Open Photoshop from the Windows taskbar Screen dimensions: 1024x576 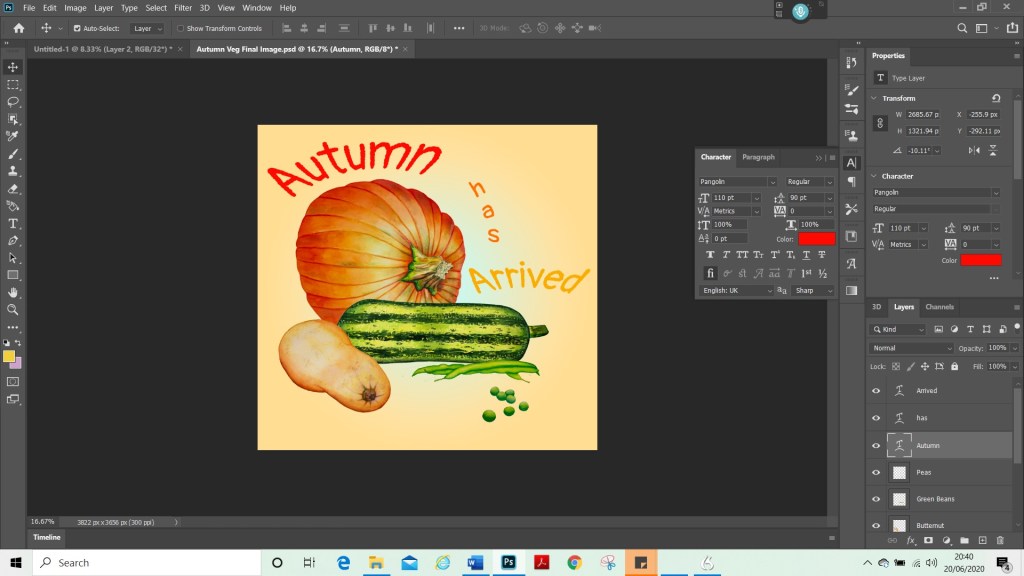(x=507, y=563)
